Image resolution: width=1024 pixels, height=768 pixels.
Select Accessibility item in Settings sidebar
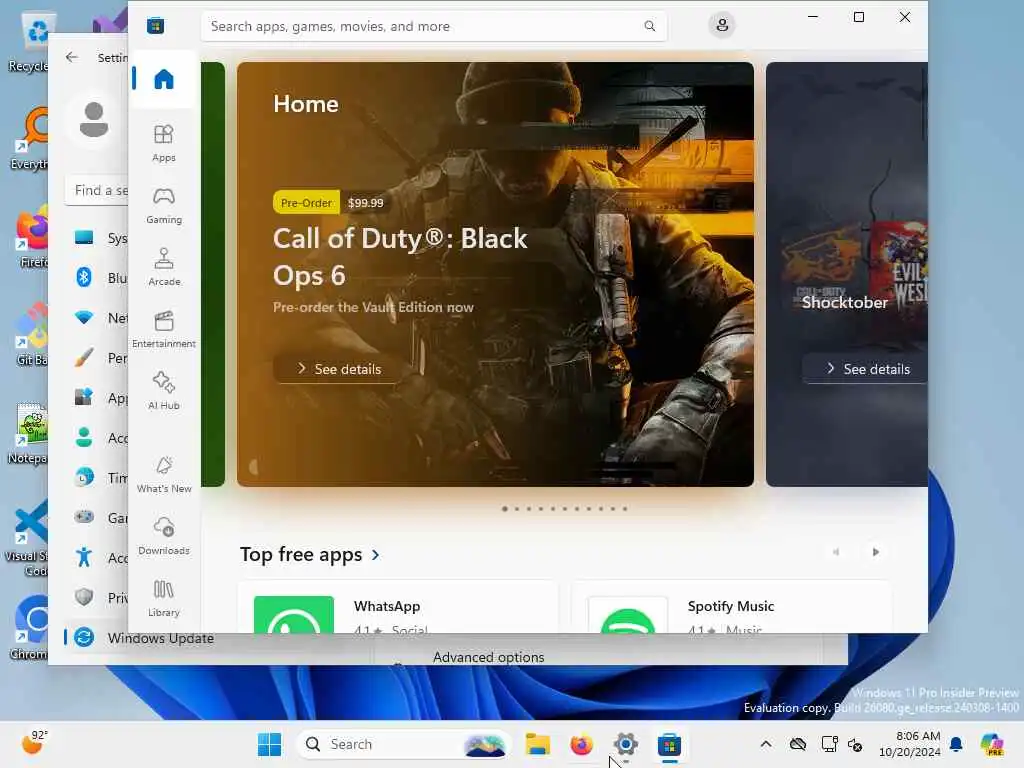97,558
